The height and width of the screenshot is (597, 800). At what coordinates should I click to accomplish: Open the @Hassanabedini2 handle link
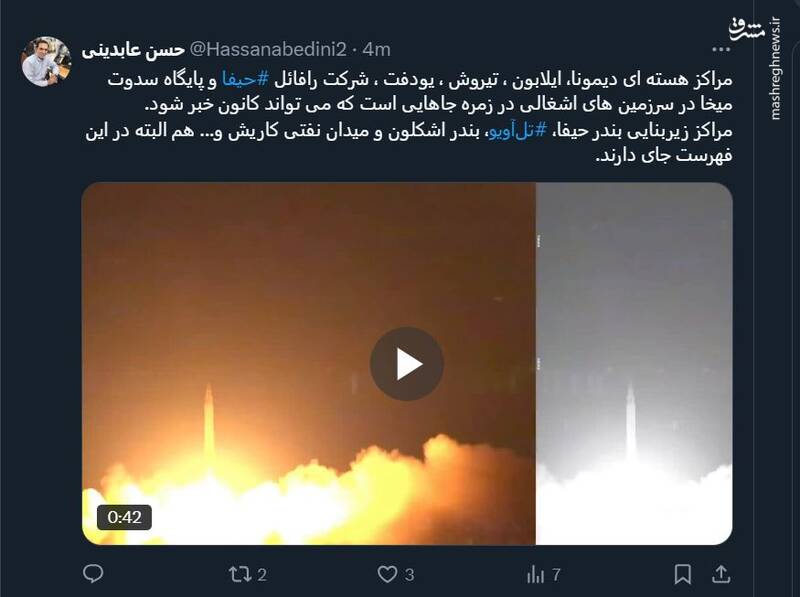pos(268,49)
